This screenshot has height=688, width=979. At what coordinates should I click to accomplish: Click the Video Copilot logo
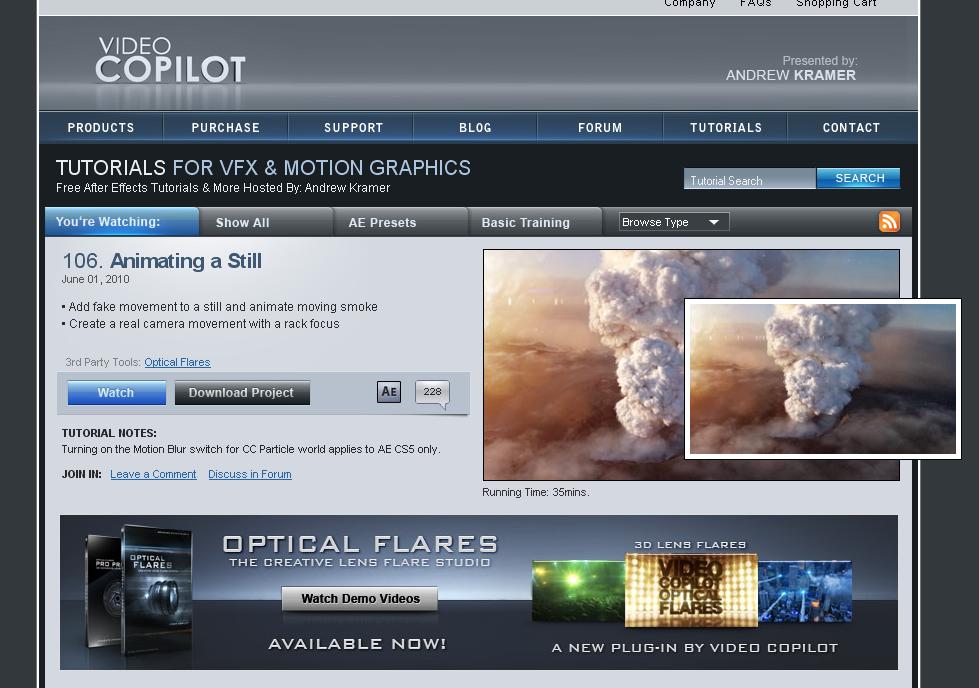coord(170,61)
